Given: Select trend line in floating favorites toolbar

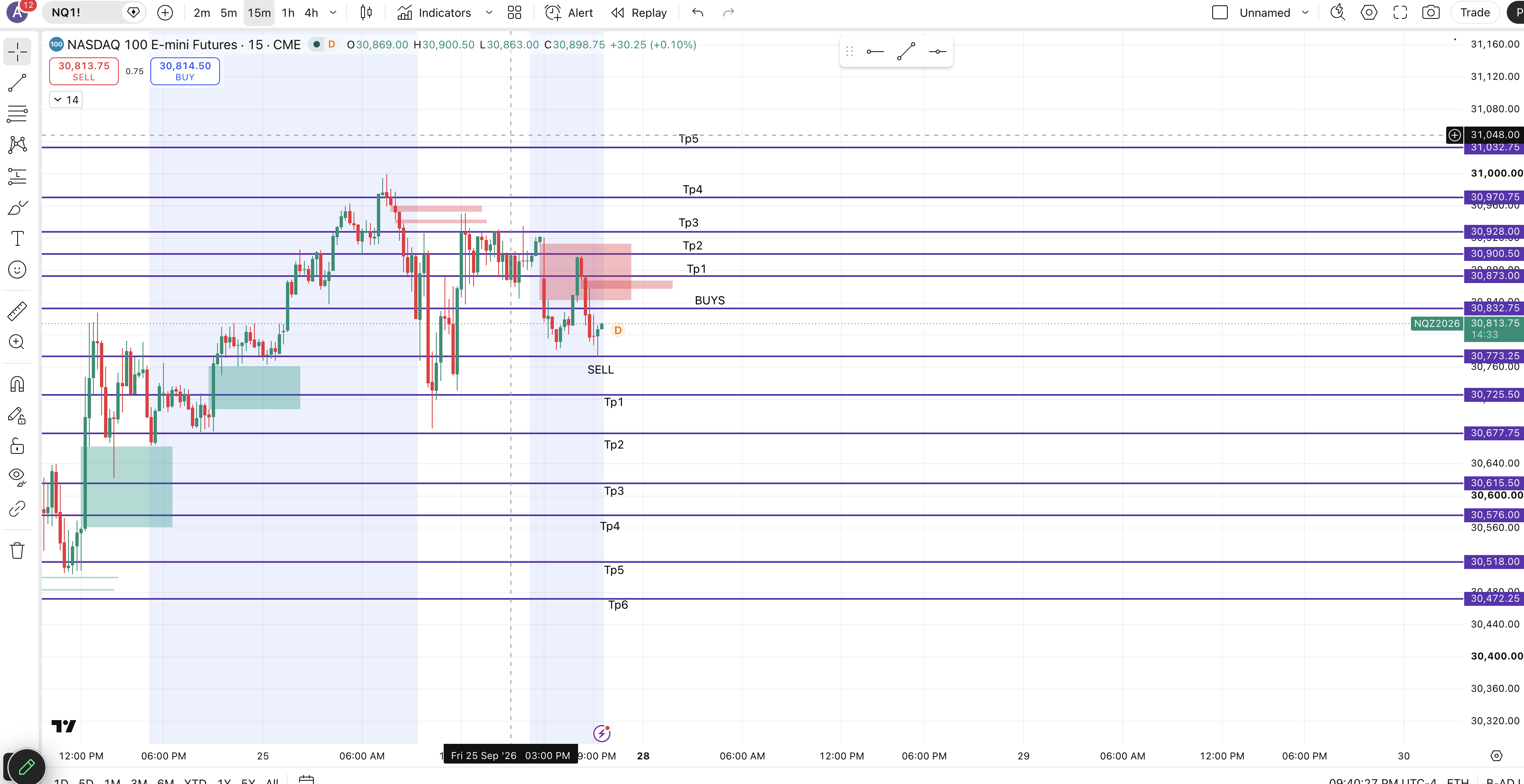Looking at the screenshot, I should [906, 52].
